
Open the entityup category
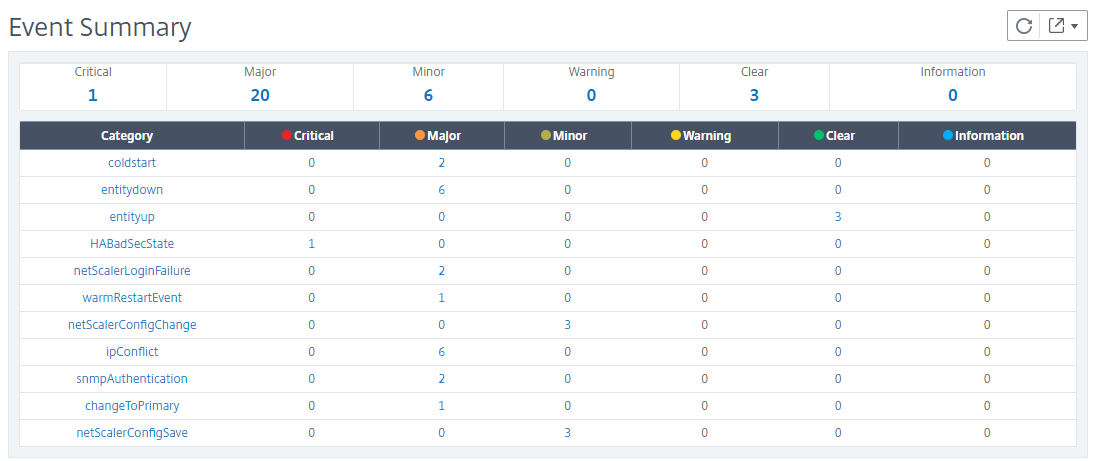(x=132, y=217)
